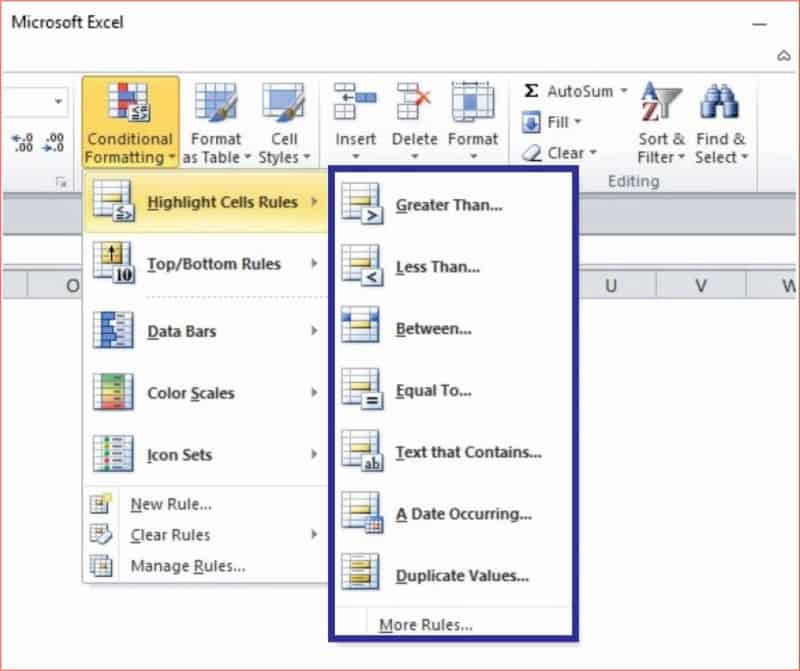Select New Rule... text in menu
The height and width of the screenshot is (671, 800).
(x=171, y=504)
